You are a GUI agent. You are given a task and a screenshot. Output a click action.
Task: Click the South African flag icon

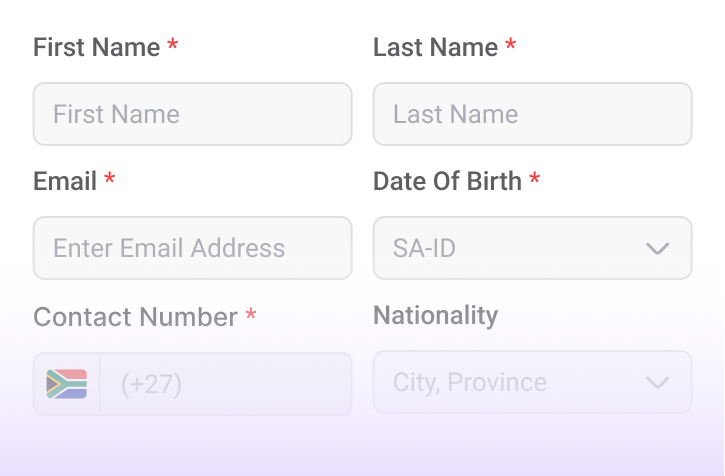pos(67,384)
